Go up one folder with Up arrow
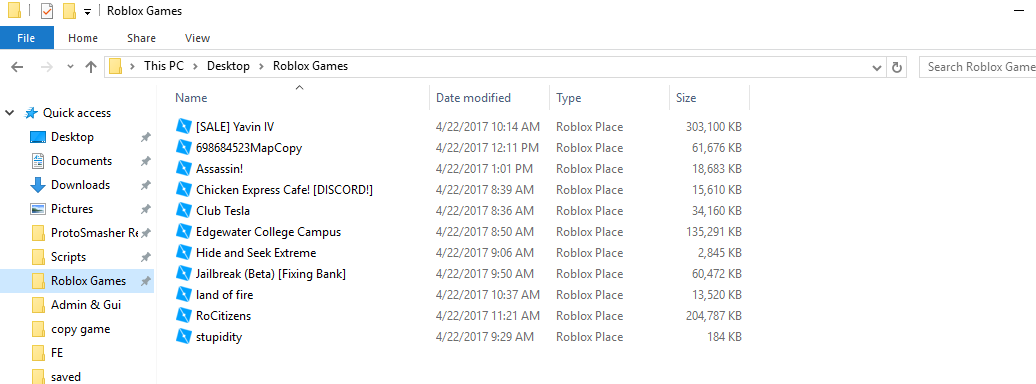 point(91,66)
